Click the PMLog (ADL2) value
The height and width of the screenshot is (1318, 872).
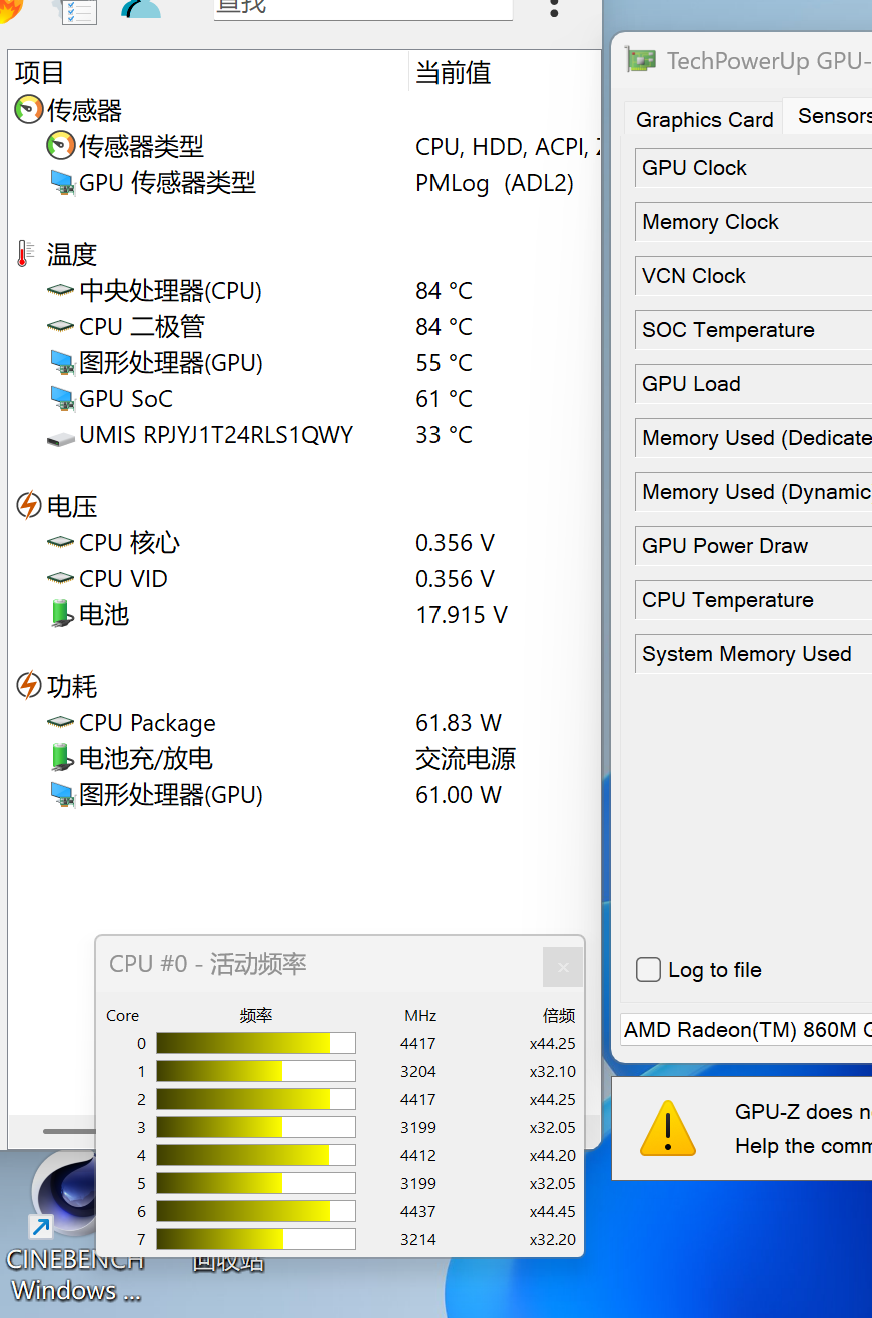pyautogui.click(x=495, y=183)
